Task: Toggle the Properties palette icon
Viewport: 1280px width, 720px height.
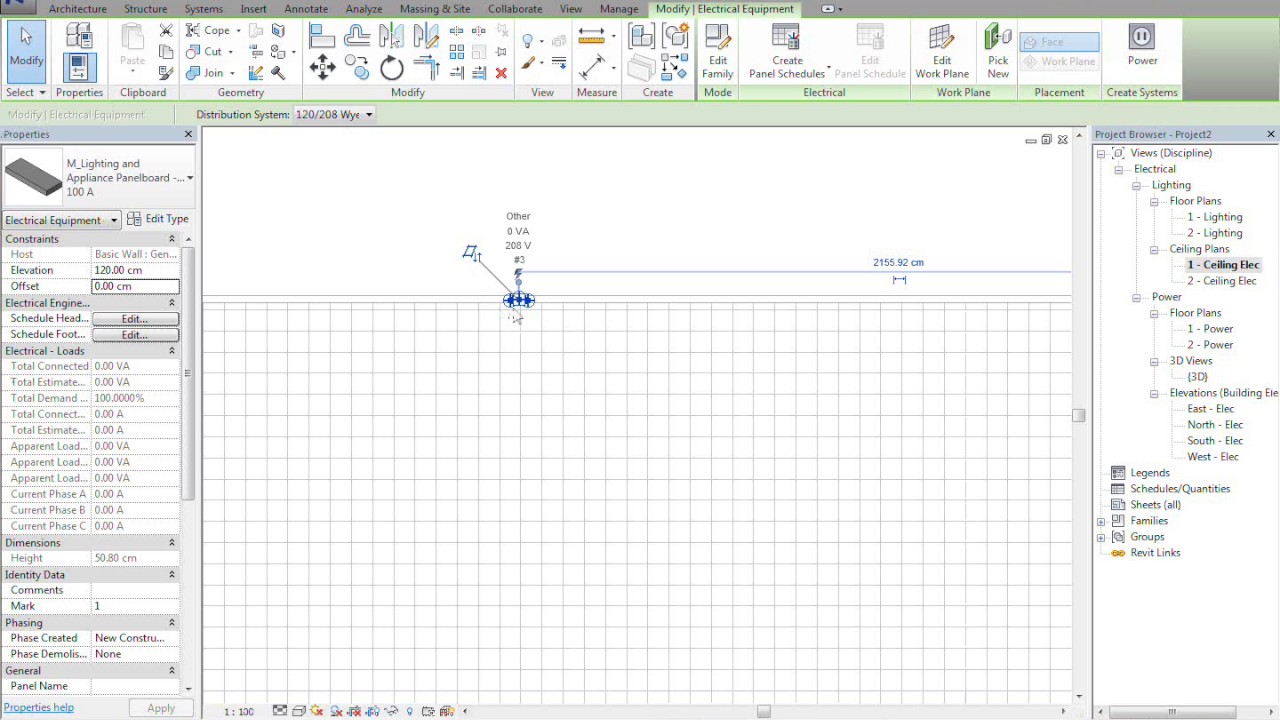Action: (79, 68)
